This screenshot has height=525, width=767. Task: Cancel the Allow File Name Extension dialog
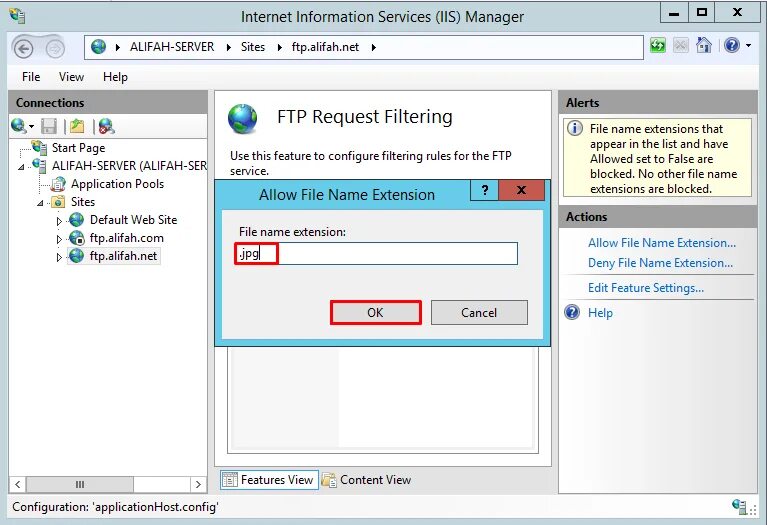(x=479, y=313)
